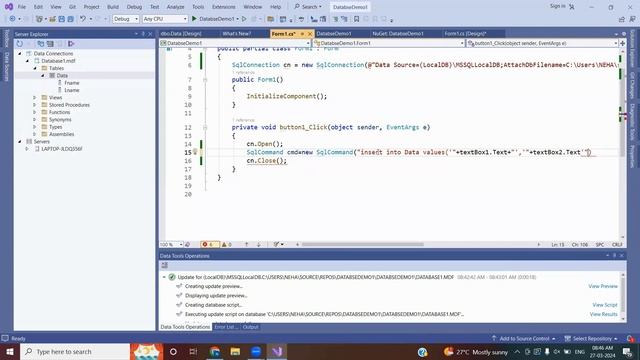The height and width of the screenshot is (360, 640).
Task: Open the Extensions menu
Action: coord(224,7)
